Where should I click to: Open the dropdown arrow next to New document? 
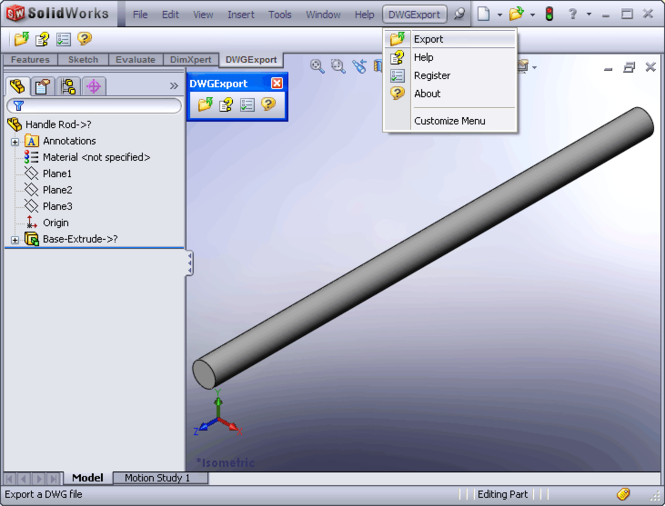[500, 15]
